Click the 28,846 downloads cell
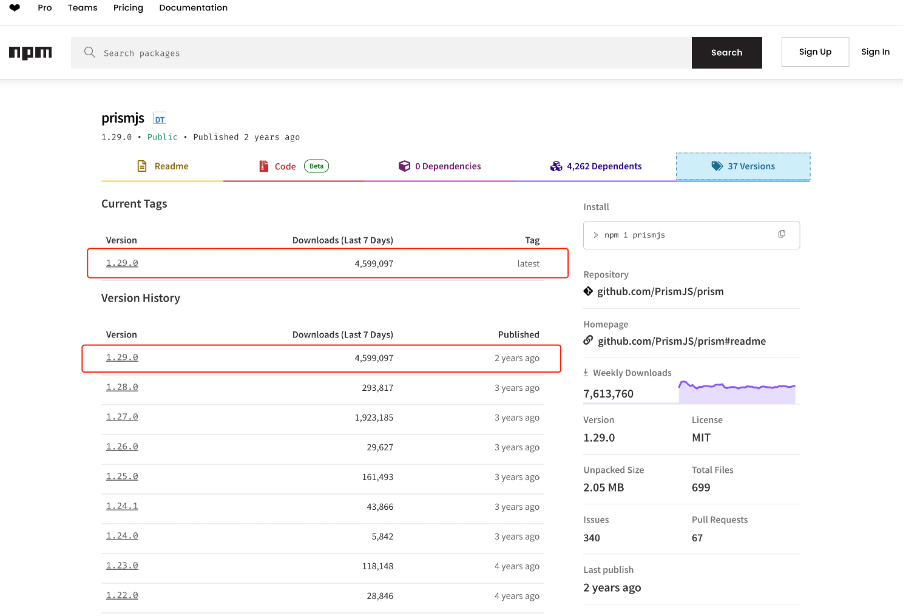The width and height of the screenshot is (904, 616). 380,596
